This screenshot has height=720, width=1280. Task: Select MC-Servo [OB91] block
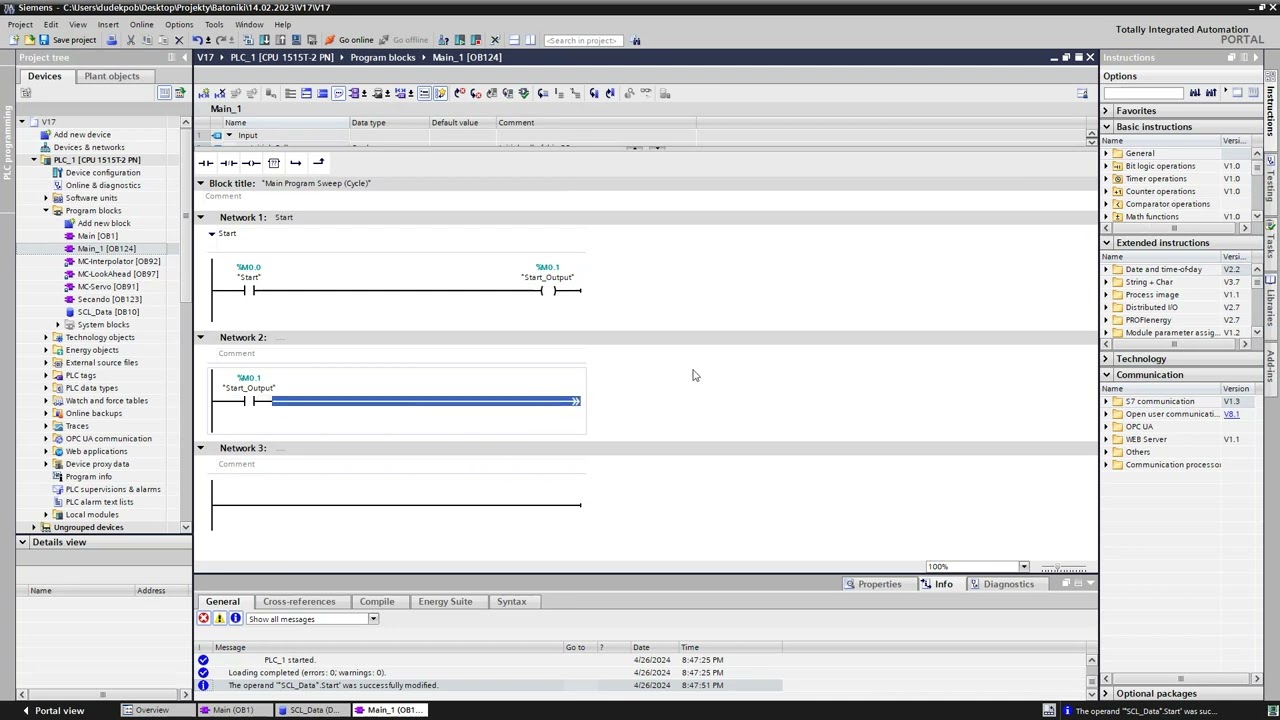(107, 287)
